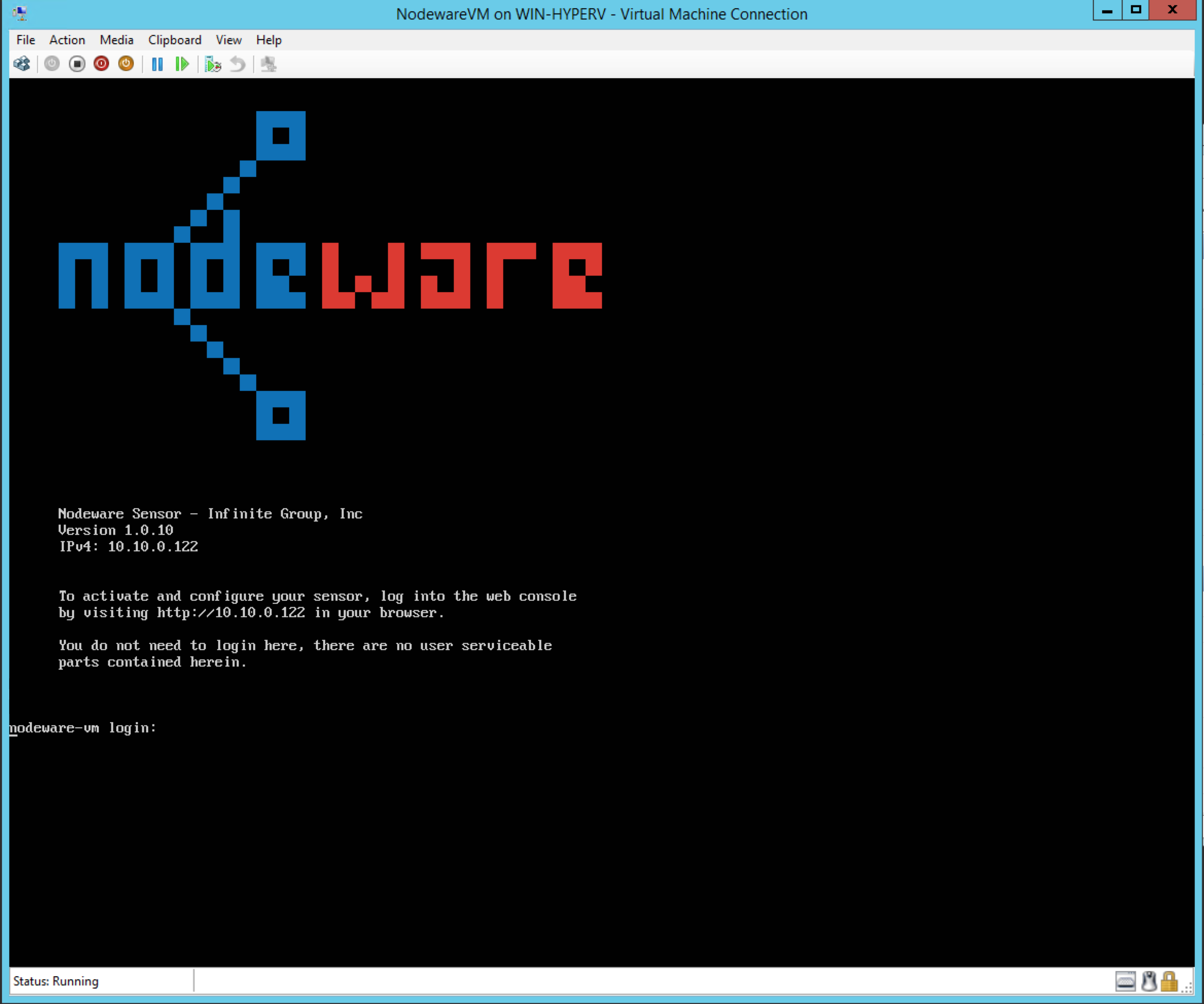Click the "To activate and configure your sensor" line
Image resolution: width=1204 pixels, height=1004 pixels.
pos(317,597)
